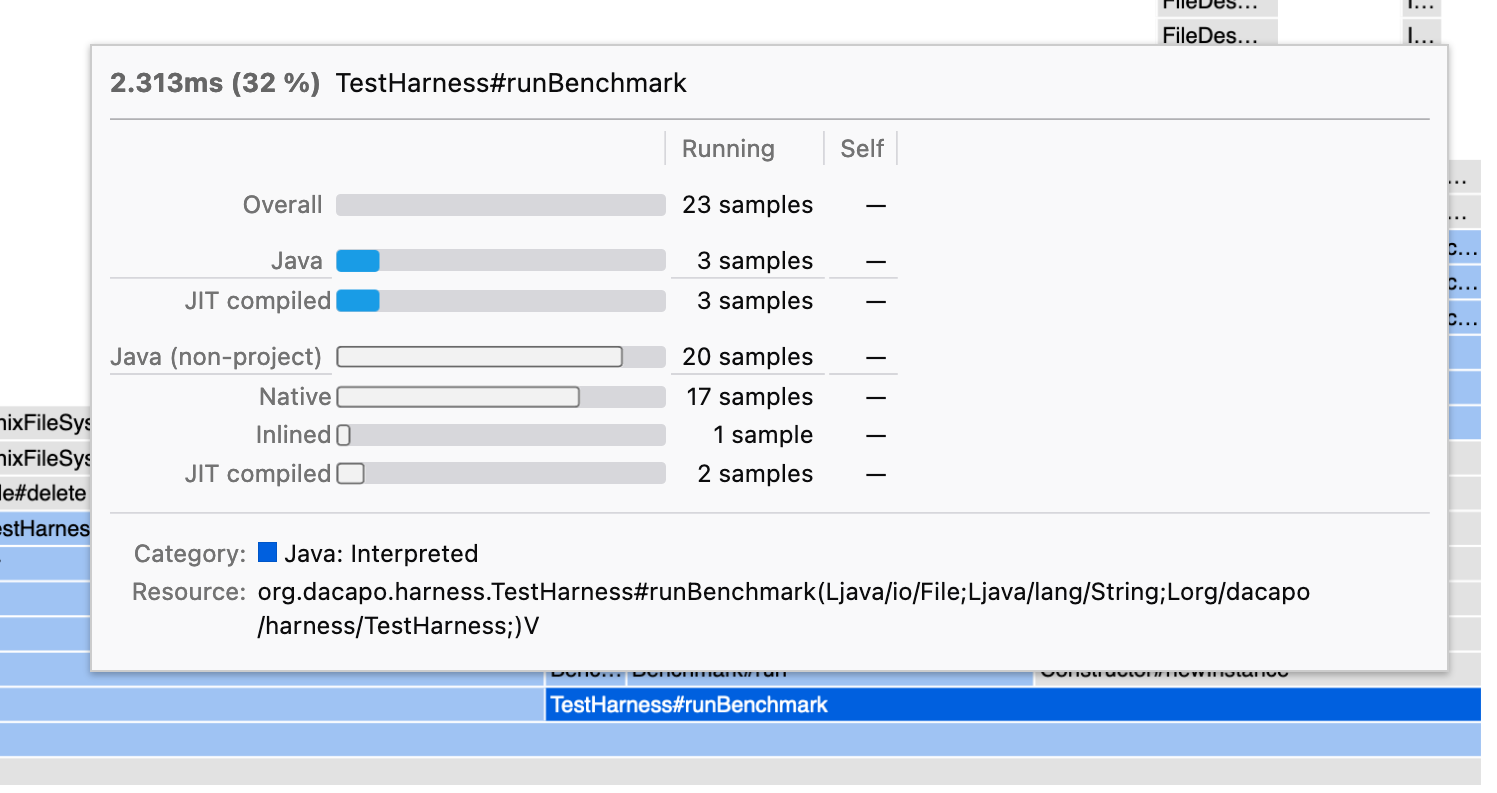This screenshot has width=1497, height=793.
Task: Click the Inlined samples bar
Action: pos(344,435)
